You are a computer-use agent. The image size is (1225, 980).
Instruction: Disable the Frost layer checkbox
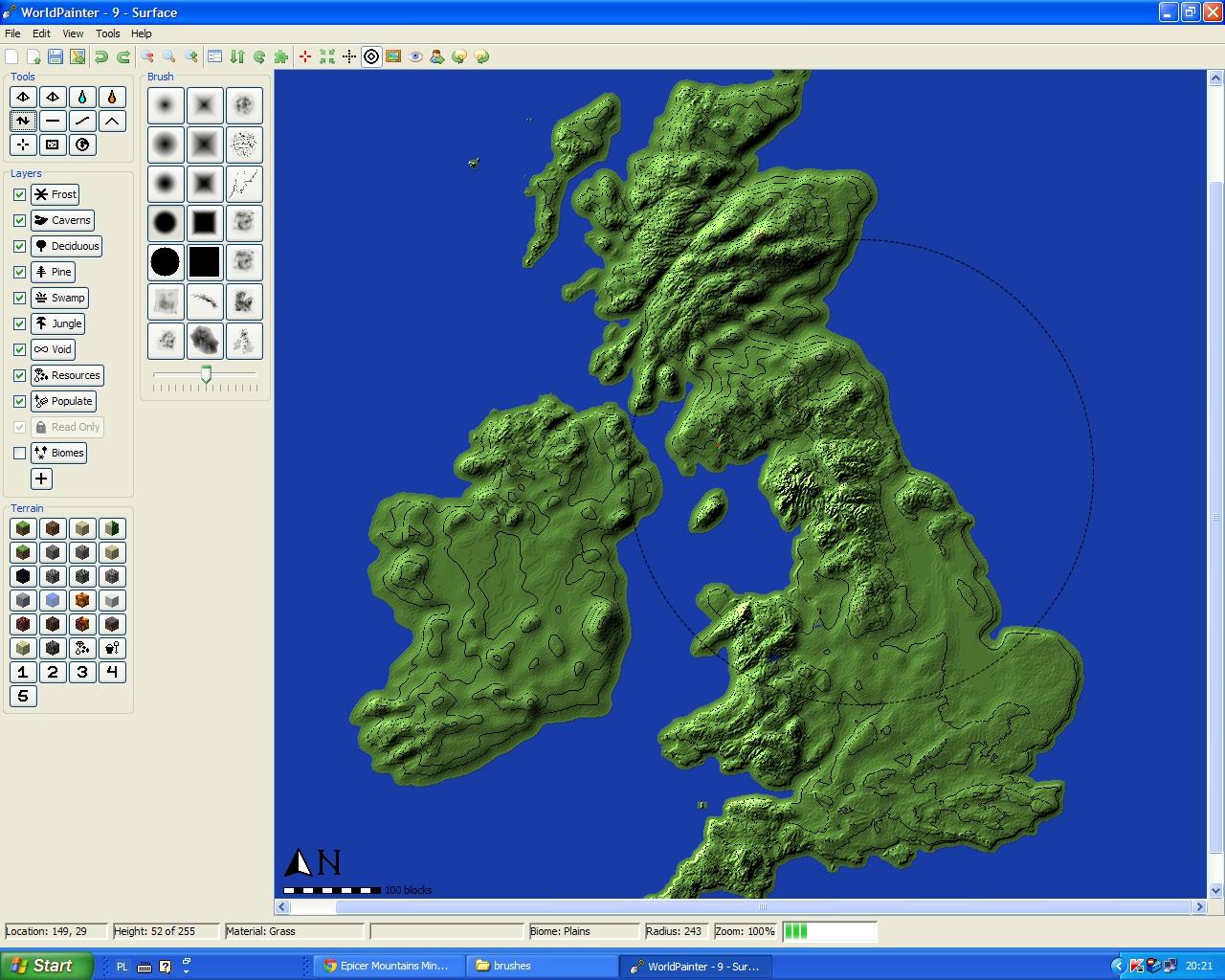[19, 194]
